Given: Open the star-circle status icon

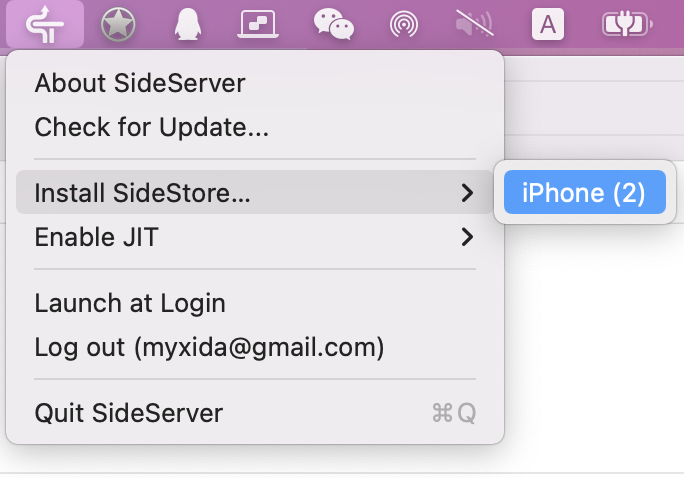Looking at the screenshot, I should click(119, 24).
